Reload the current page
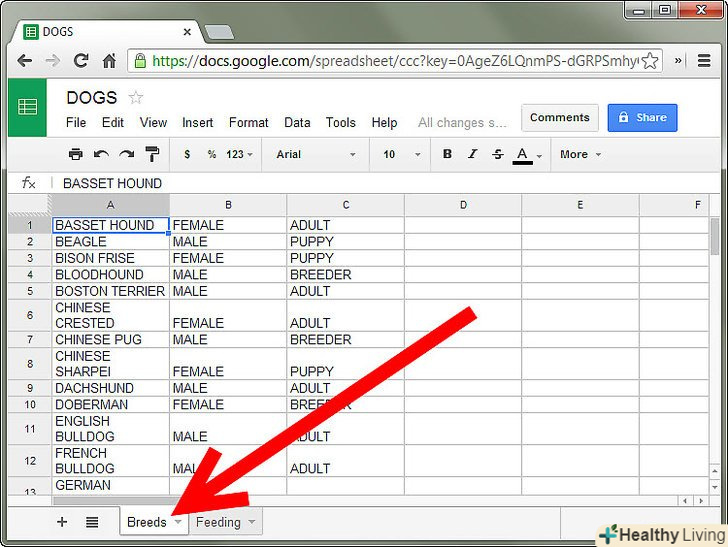The height and width of the screenshot is (547, 728). click(x=81, y=61)
